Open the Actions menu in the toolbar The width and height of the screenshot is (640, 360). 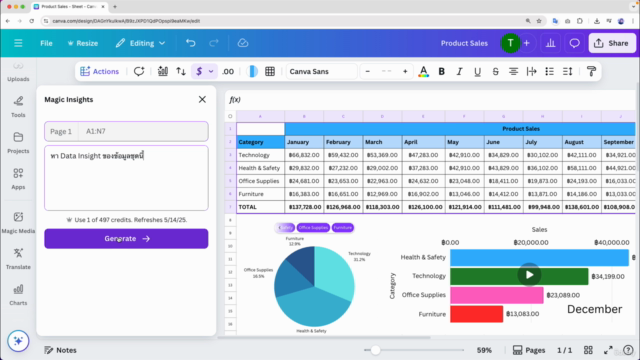click(x=100, y=71)
